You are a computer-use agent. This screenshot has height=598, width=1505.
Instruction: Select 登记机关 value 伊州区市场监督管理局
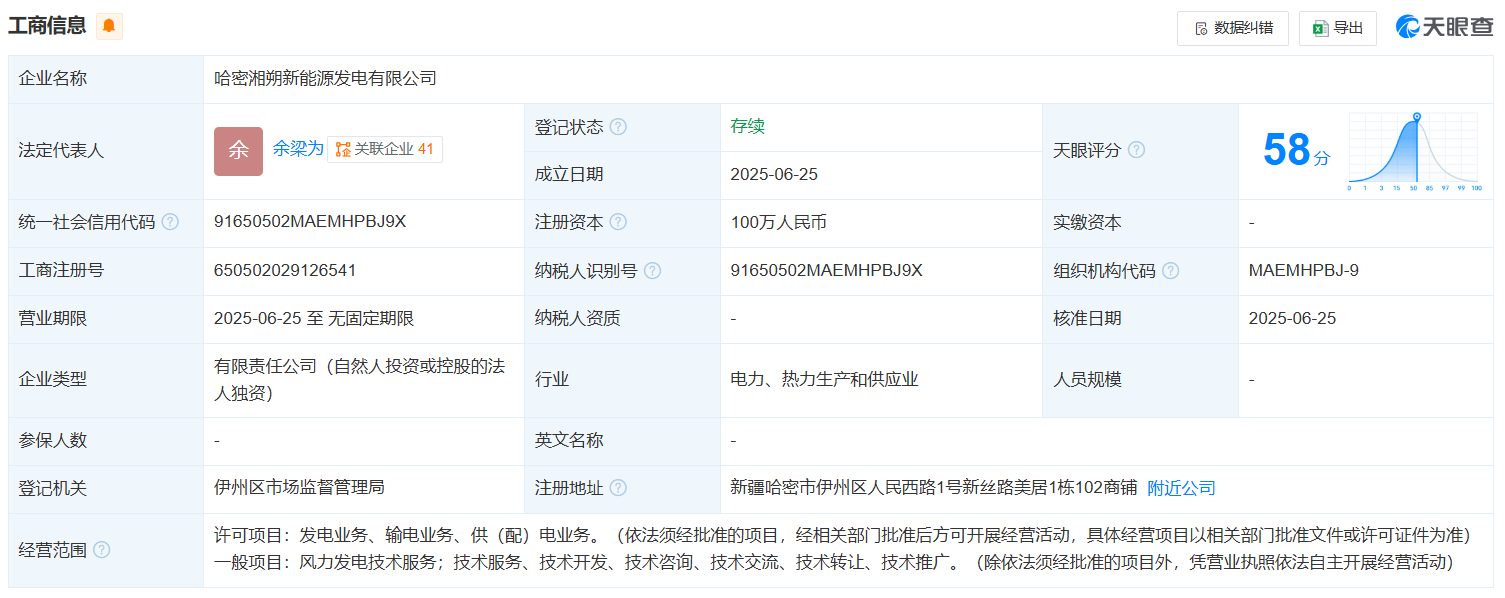(x=299, y=488)
